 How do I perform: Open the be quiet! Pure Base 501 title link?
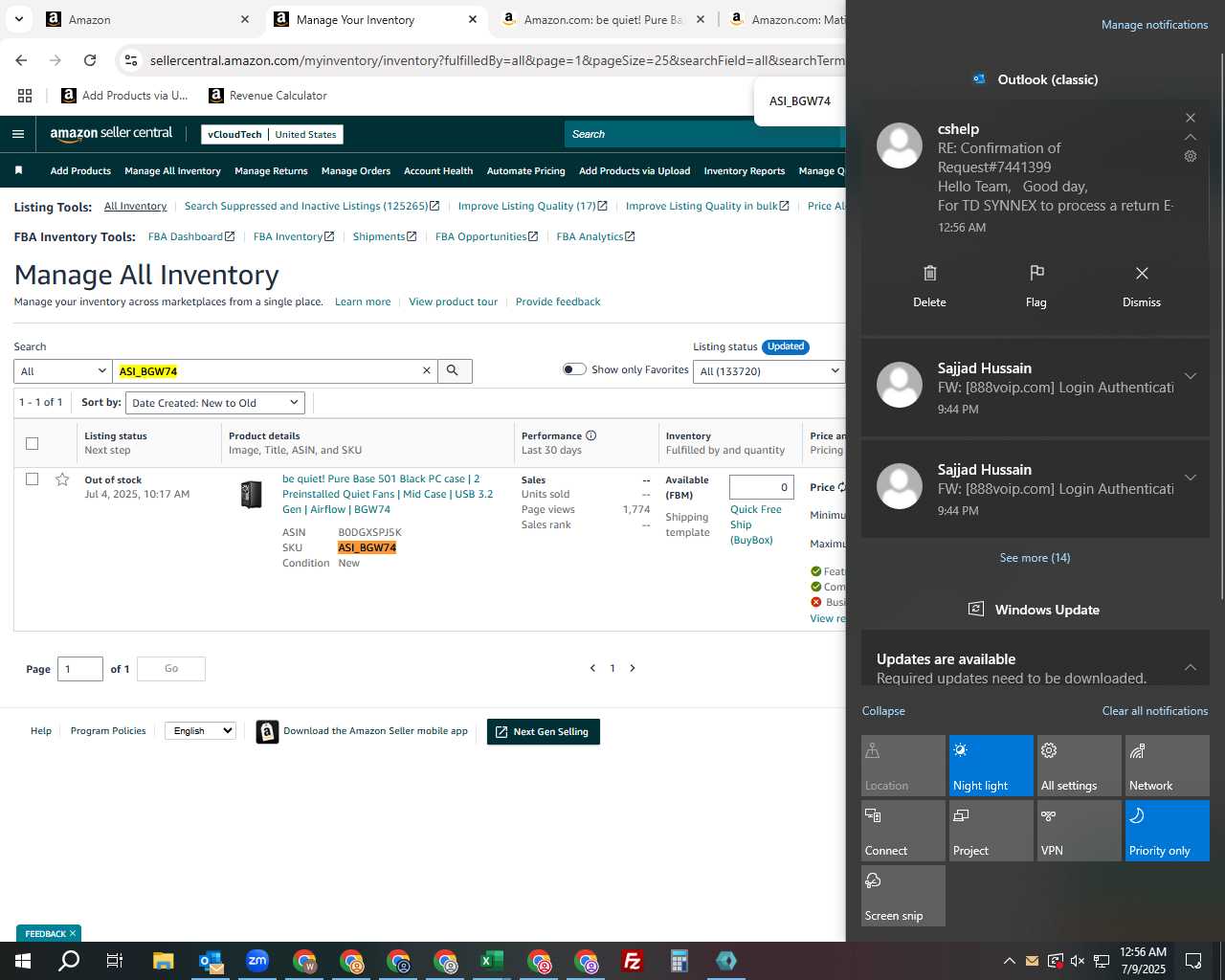(388, 494)
